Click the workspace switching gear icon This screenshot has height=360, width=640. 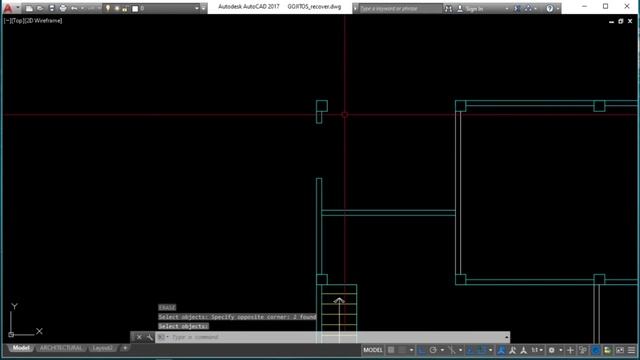[552, 350]
